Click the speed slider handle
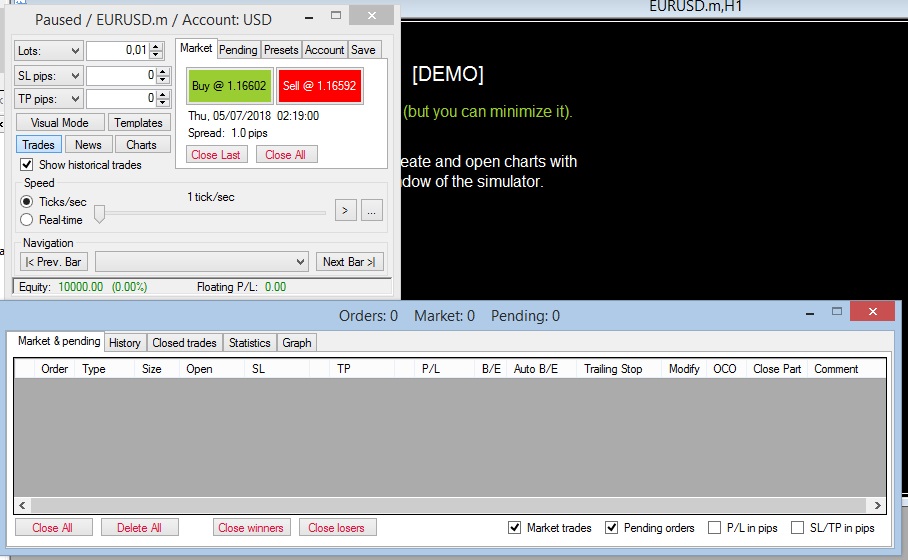The height and width of the screenshot is (560, 908). [x=100, y=213]
